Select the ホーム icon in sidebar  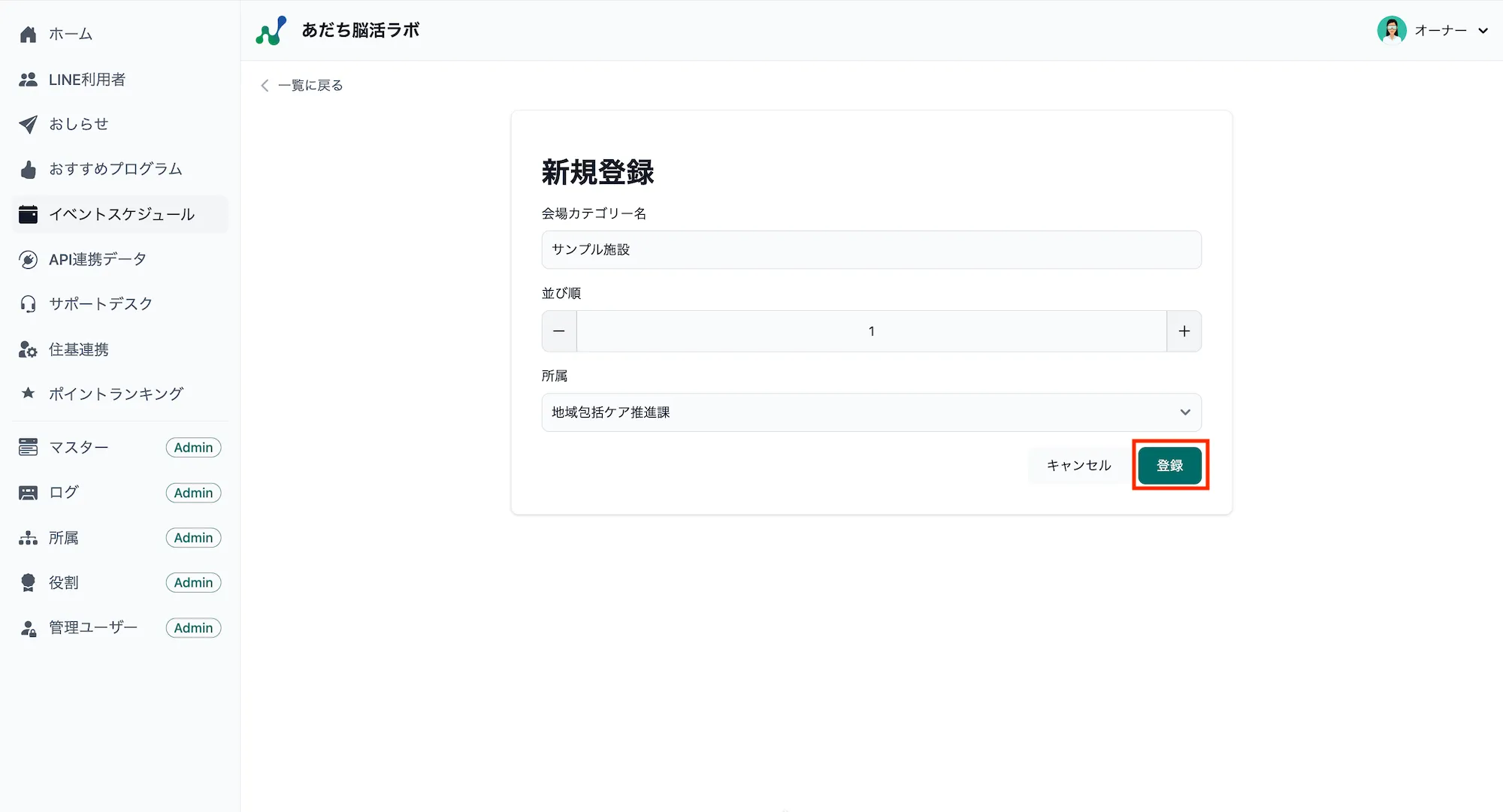28,33
